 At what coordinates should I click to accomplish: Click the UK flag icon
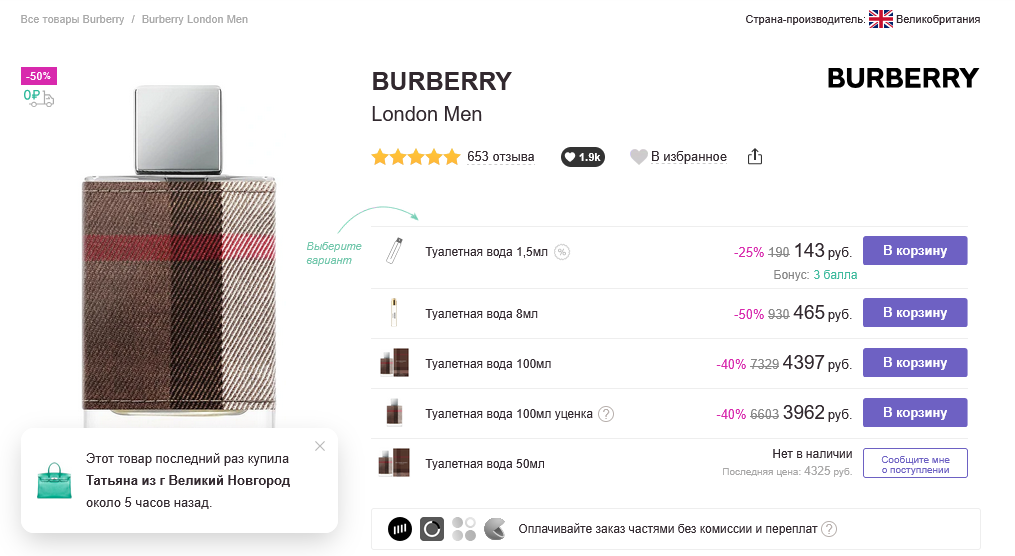[x=880, y=19]
